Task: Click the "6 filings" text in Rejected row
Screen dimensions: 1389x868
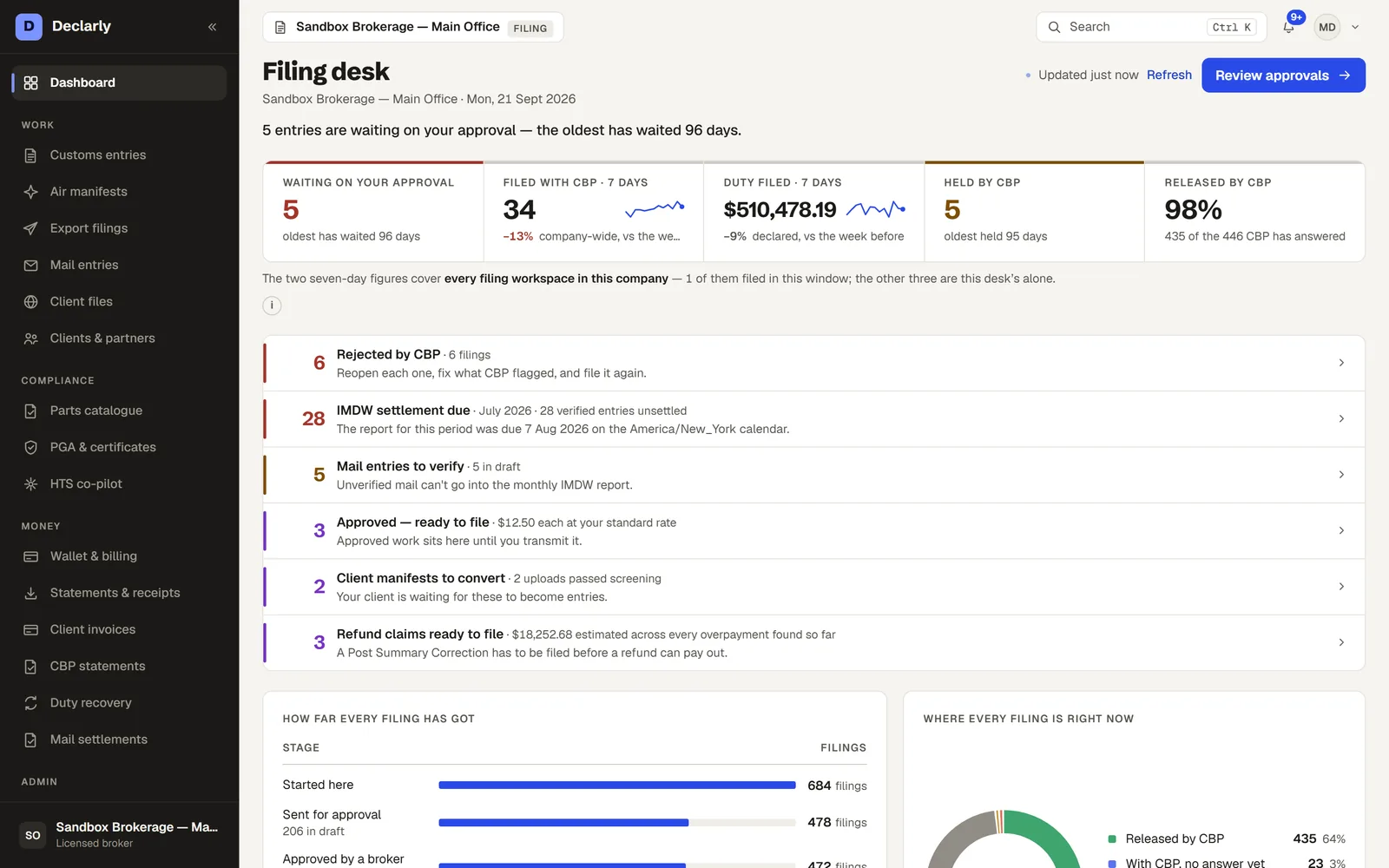Action: click(x=470, y=355)
